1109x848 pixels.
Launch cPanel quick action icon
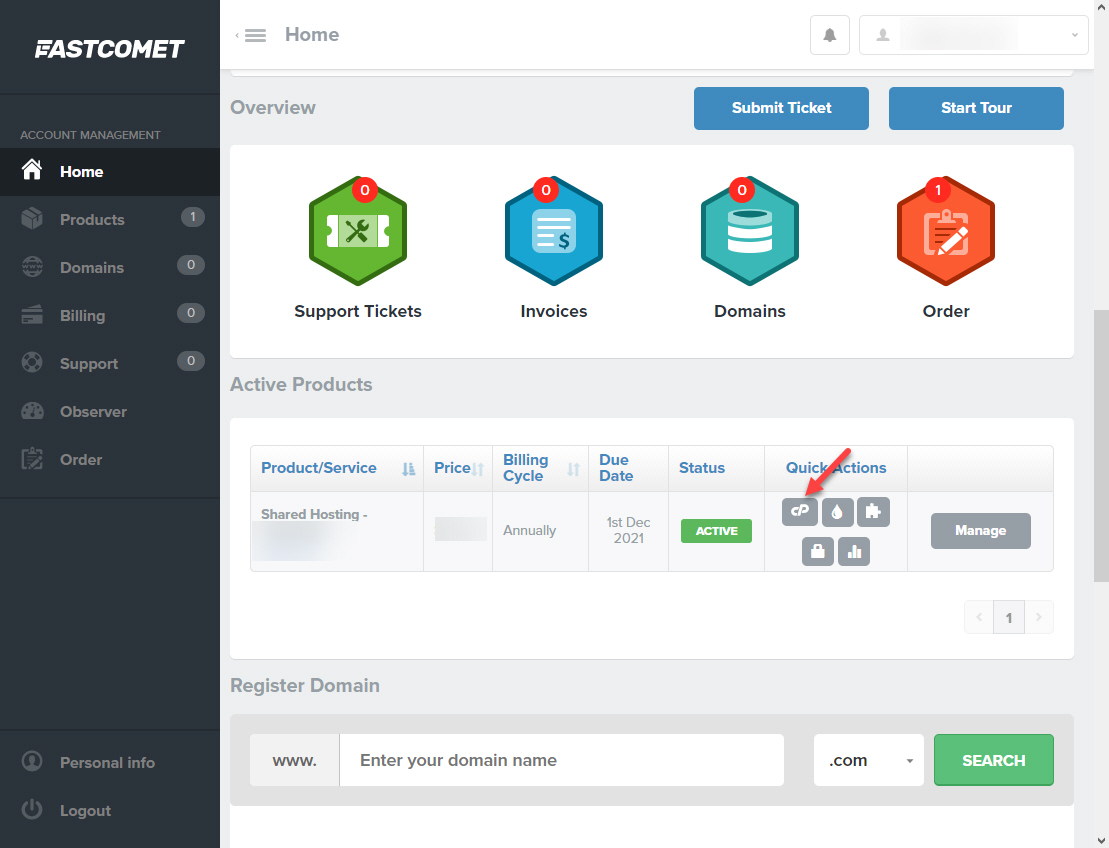click(800, 511)
